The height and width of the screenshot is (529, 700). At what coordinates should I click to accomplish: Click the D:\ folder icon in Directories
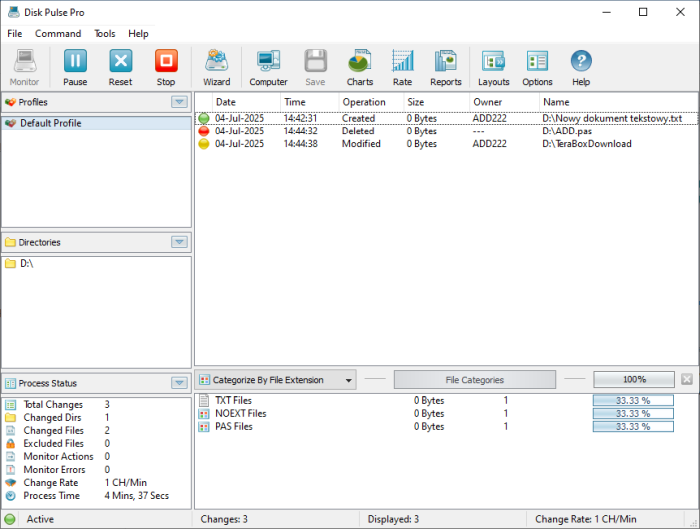[x=10, y=263]
